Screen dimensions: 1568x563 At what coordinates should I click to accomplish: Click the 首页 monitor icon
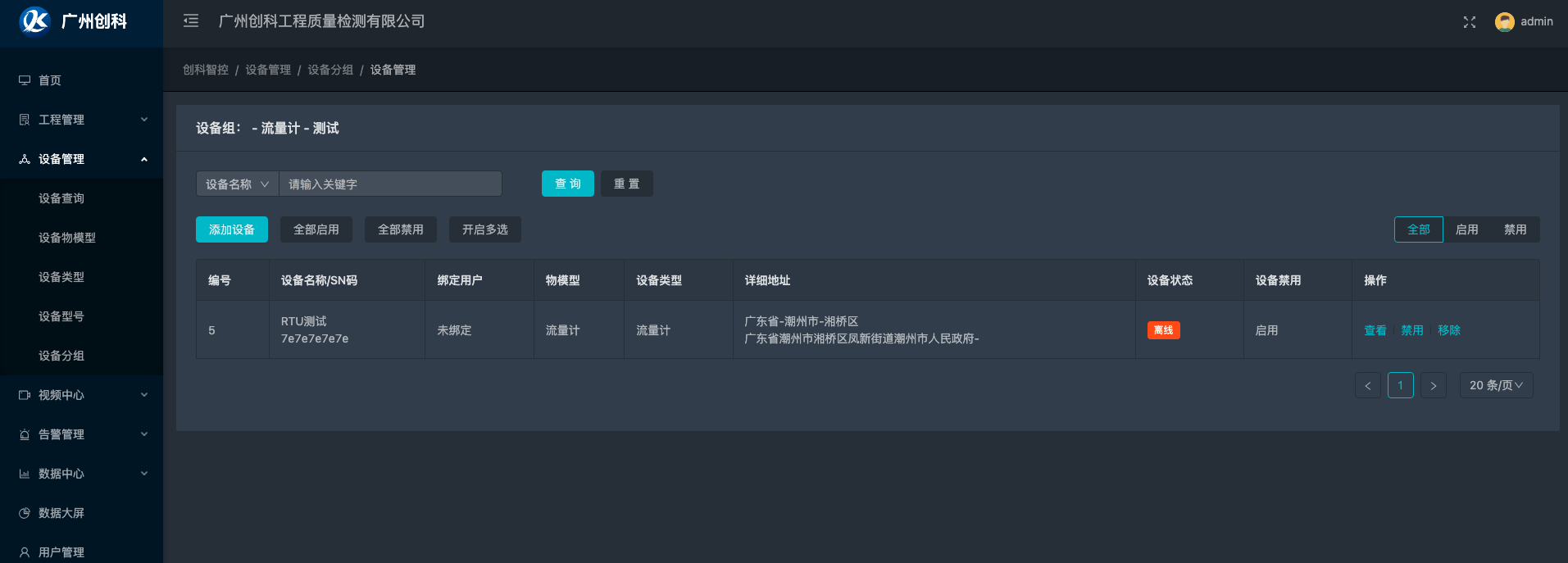click(25, 80)
